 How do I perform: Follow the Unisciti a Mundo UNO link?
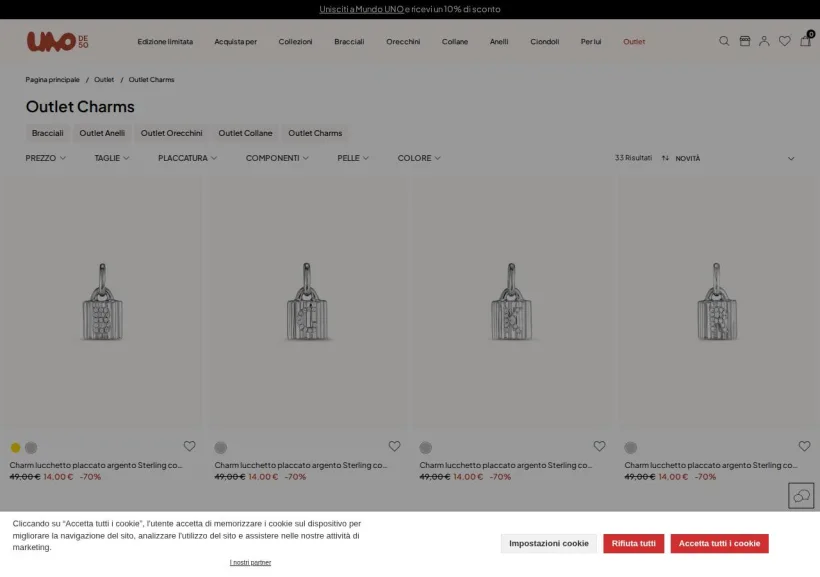point(361,9)
